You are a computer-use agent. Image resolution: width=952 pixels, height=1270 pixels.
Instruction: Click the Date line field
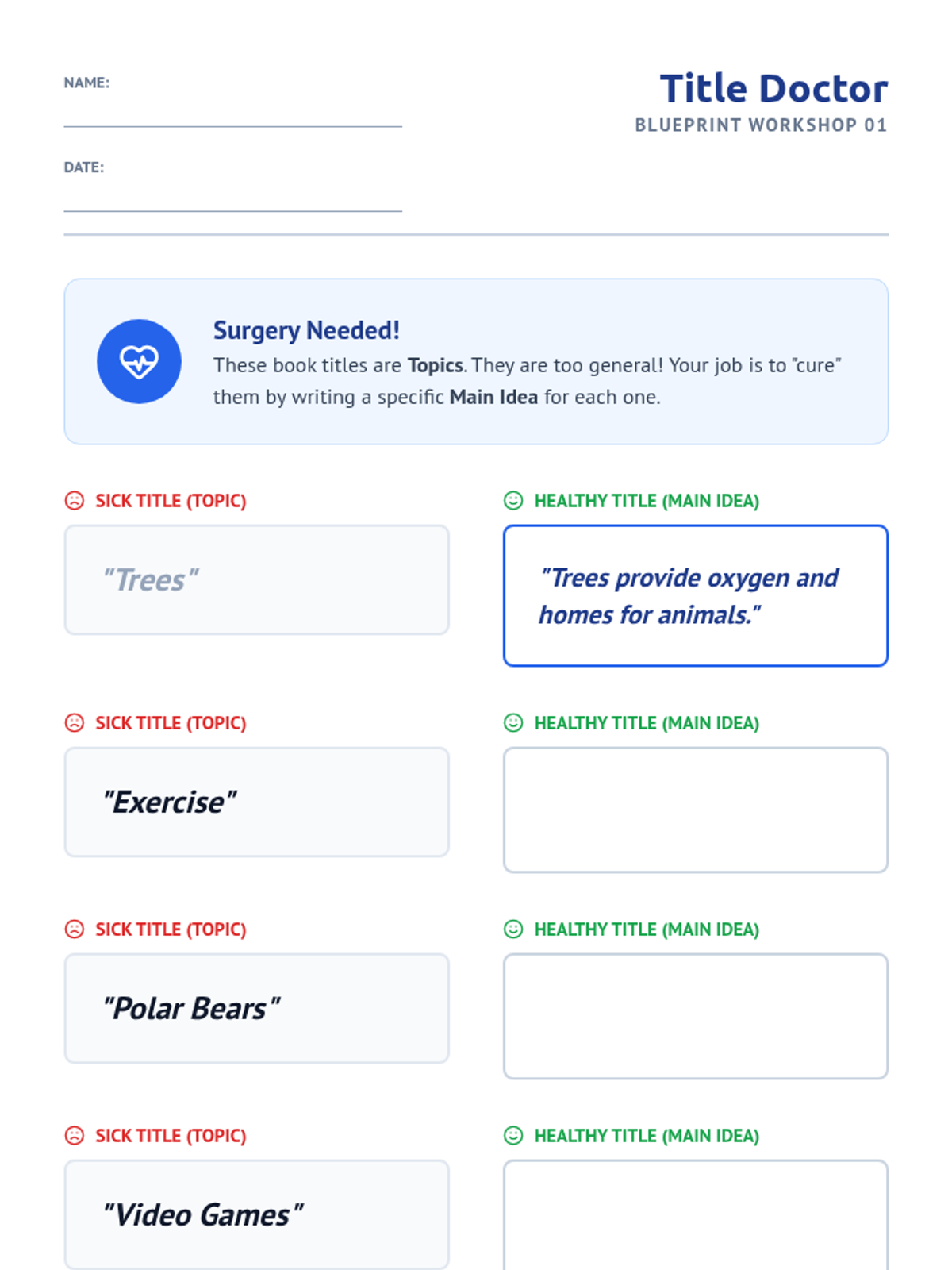(233, 197)
